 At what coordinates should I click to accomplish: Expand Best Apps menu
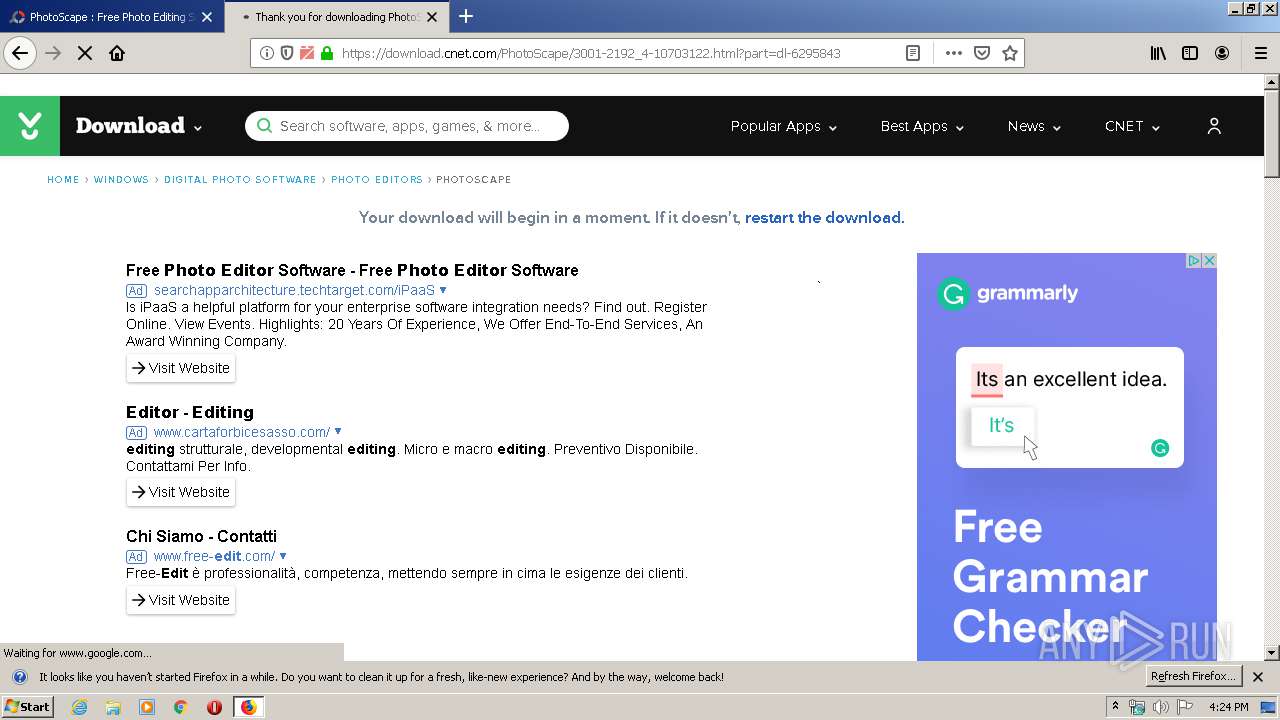tap(922, 126)
